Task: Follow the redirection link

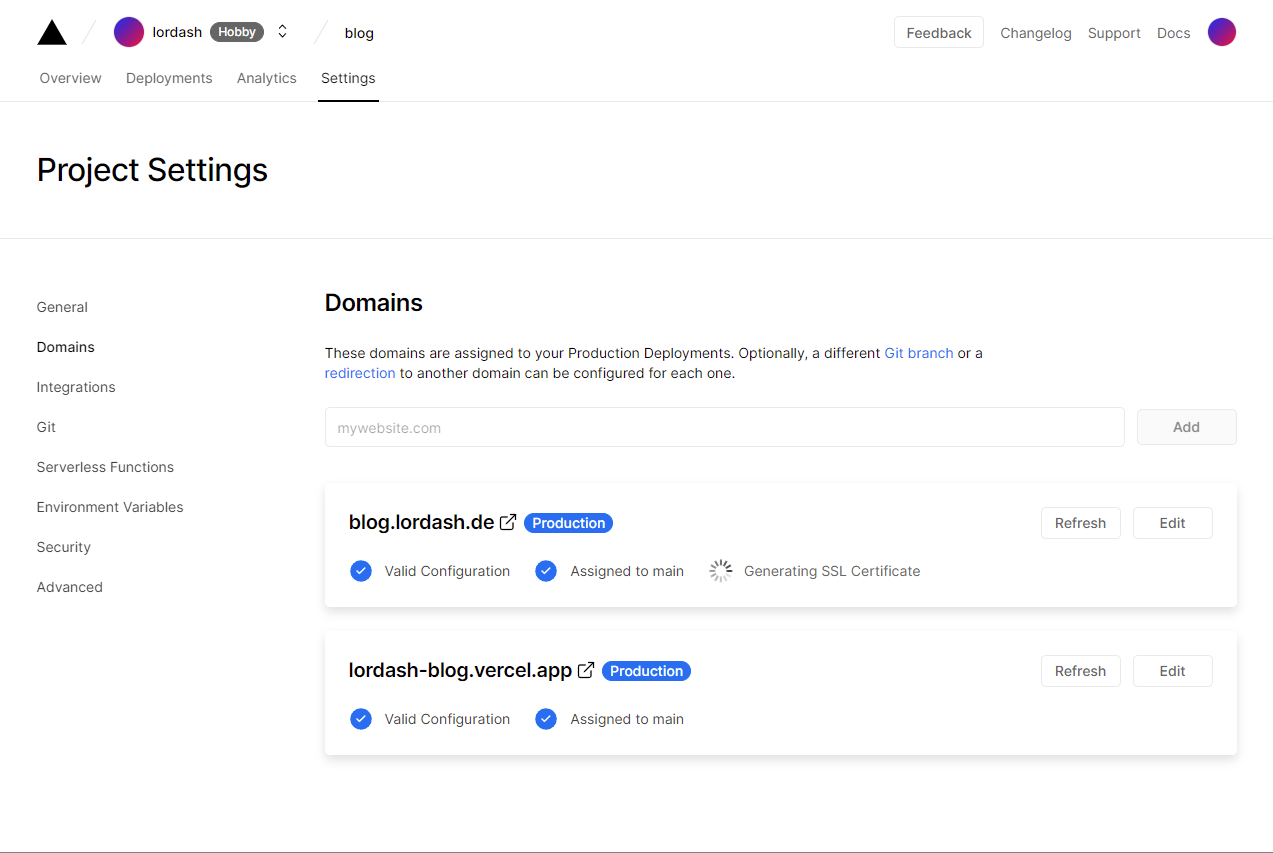Action: point(360,373)
